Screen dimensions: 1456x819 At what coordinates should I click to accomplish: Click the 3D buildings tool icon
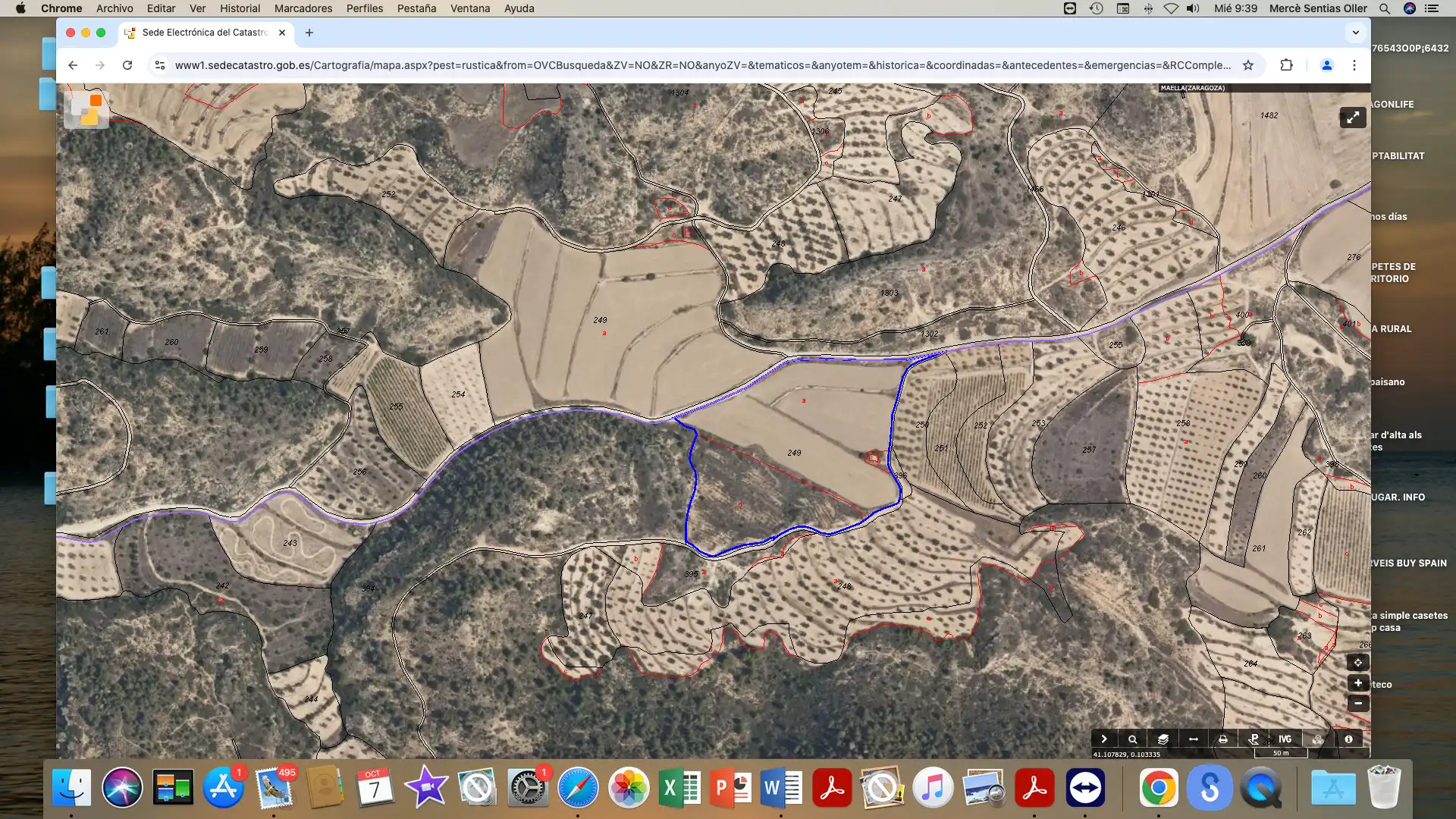click(x=1318, y=739)
